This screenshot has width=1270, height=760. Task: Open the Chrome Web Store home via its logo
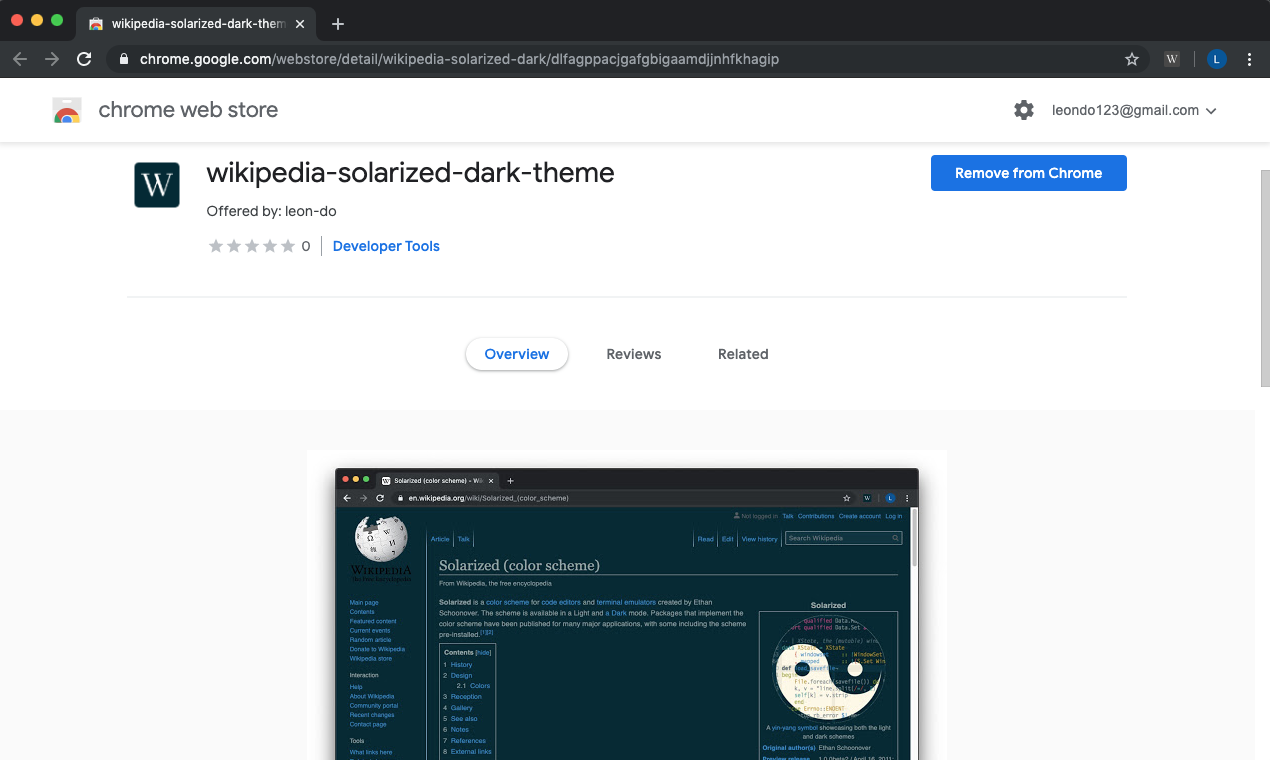click(x=66, y=110)
